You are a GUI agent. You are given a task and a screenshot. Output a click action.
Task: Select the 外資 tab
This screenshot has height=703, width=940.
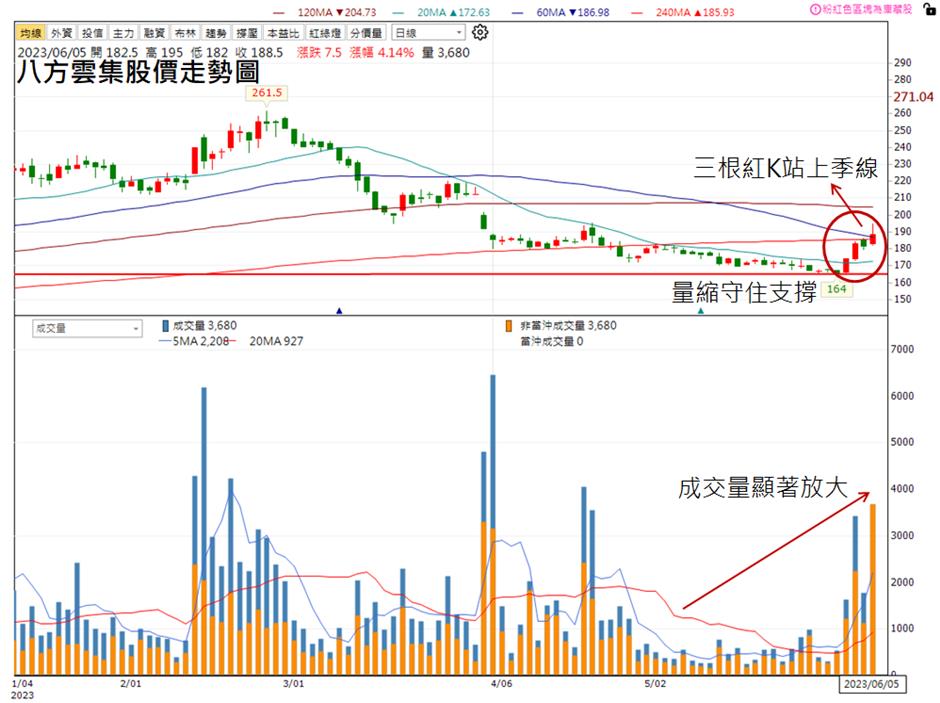tap(61, 32)
